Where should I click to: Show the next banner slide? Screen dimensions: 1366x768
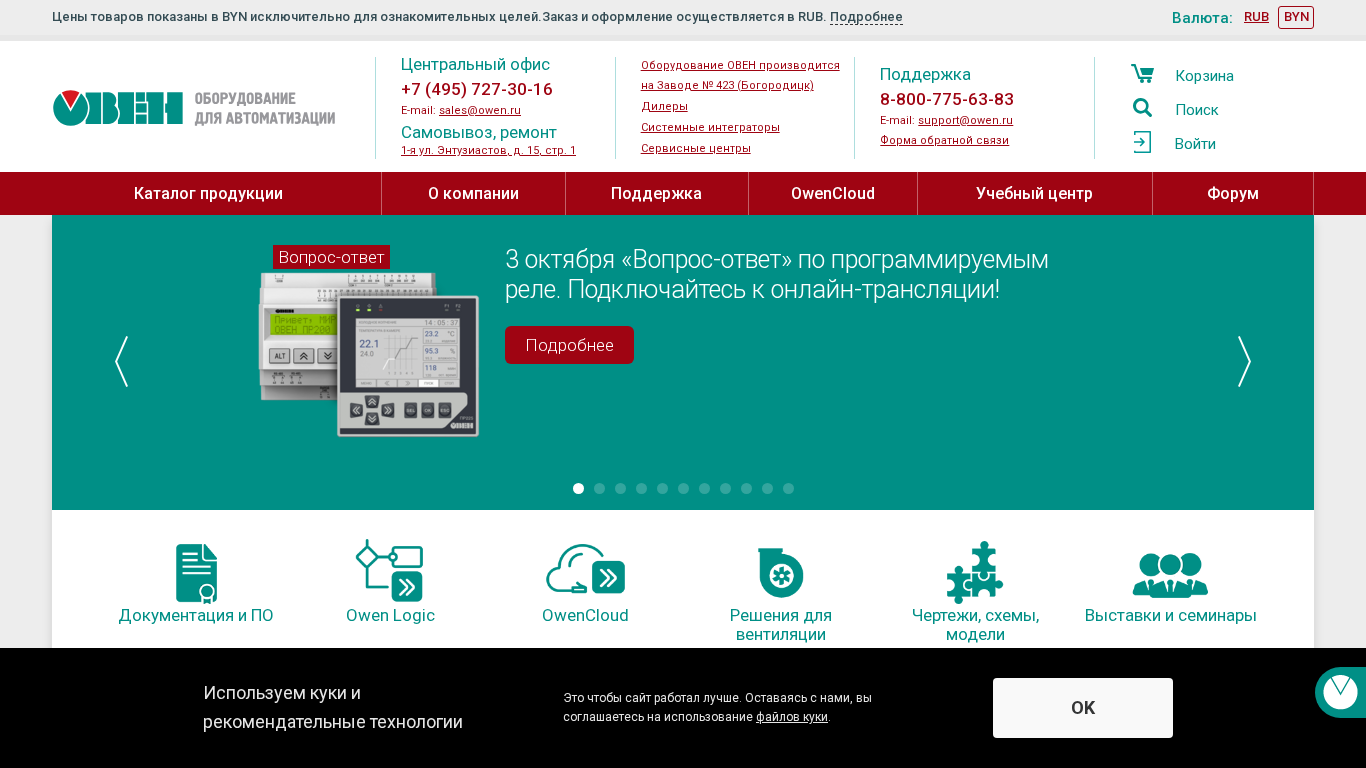(1244, 361)
